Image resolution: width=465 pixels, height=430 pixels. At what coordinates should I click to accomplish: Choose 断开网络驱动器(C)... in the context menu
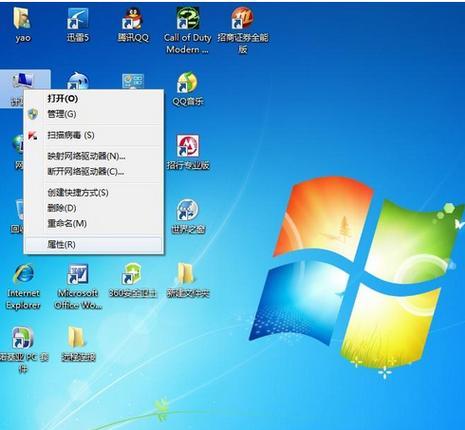tap(93, 171)
